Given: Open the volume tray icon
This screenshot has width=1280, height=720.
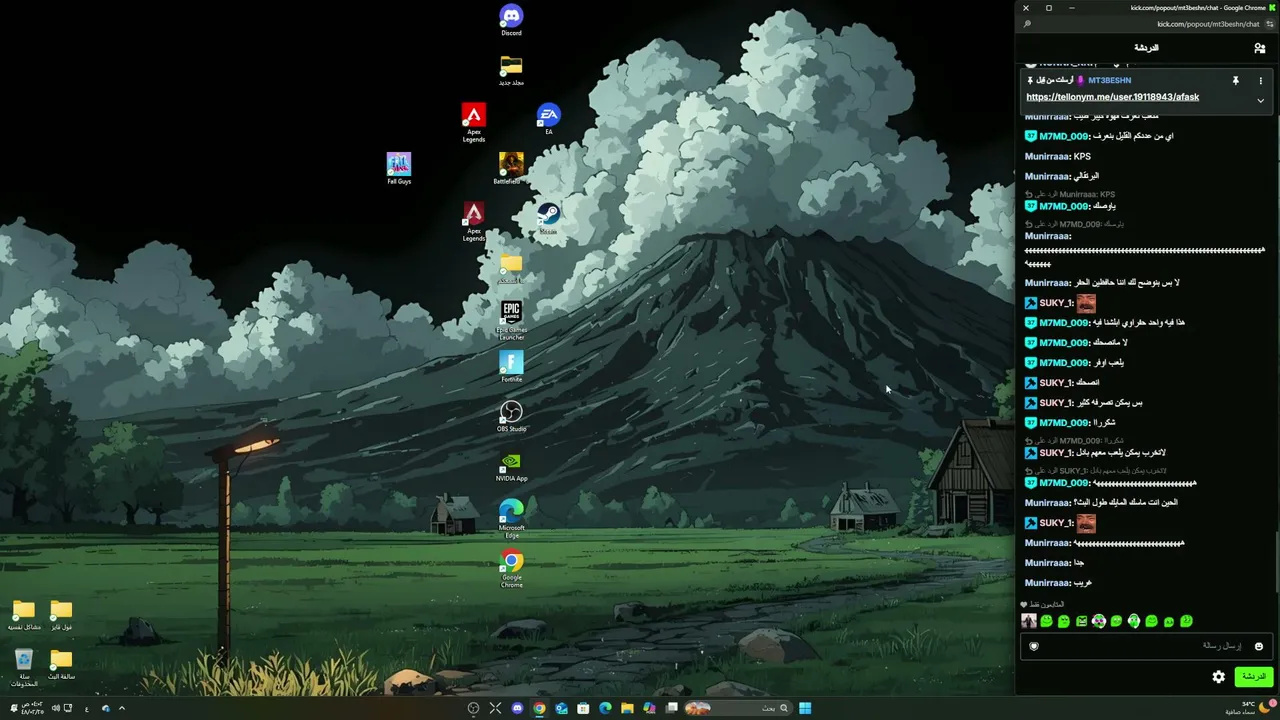Looking at the screenshot, I should tap(56, 708).
